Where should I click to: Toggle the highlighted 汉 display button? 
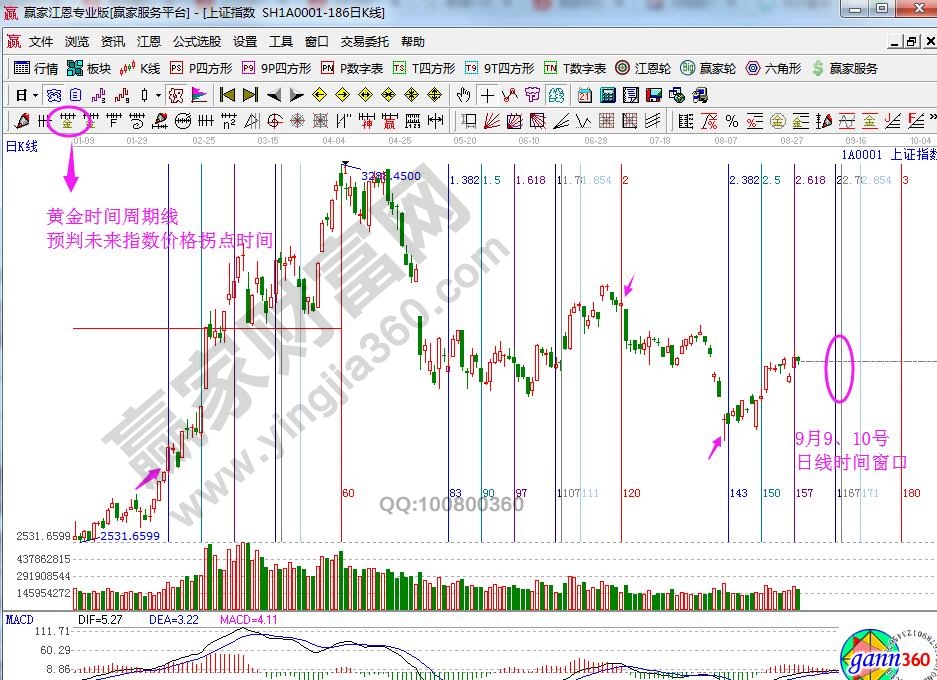pos(176,95)
